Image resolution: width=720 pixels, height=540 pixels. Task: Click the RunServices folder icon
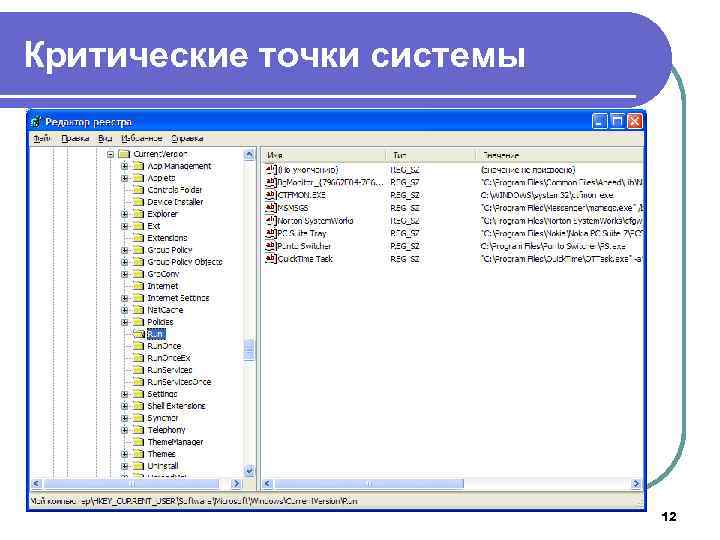click(x=138, y=370)
